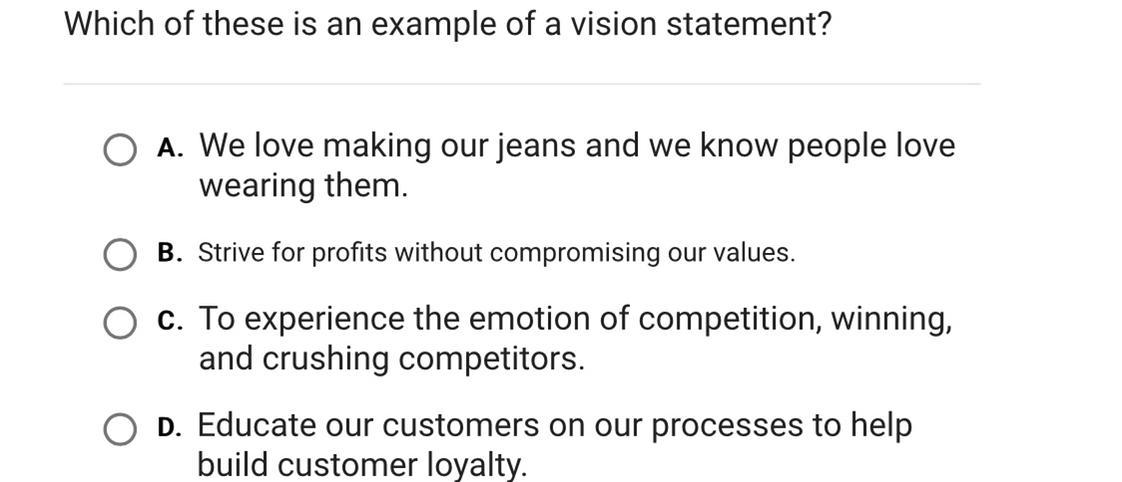Select the "Educate our customers on our processes" line

pyautogui.click(x=555, y=426)
